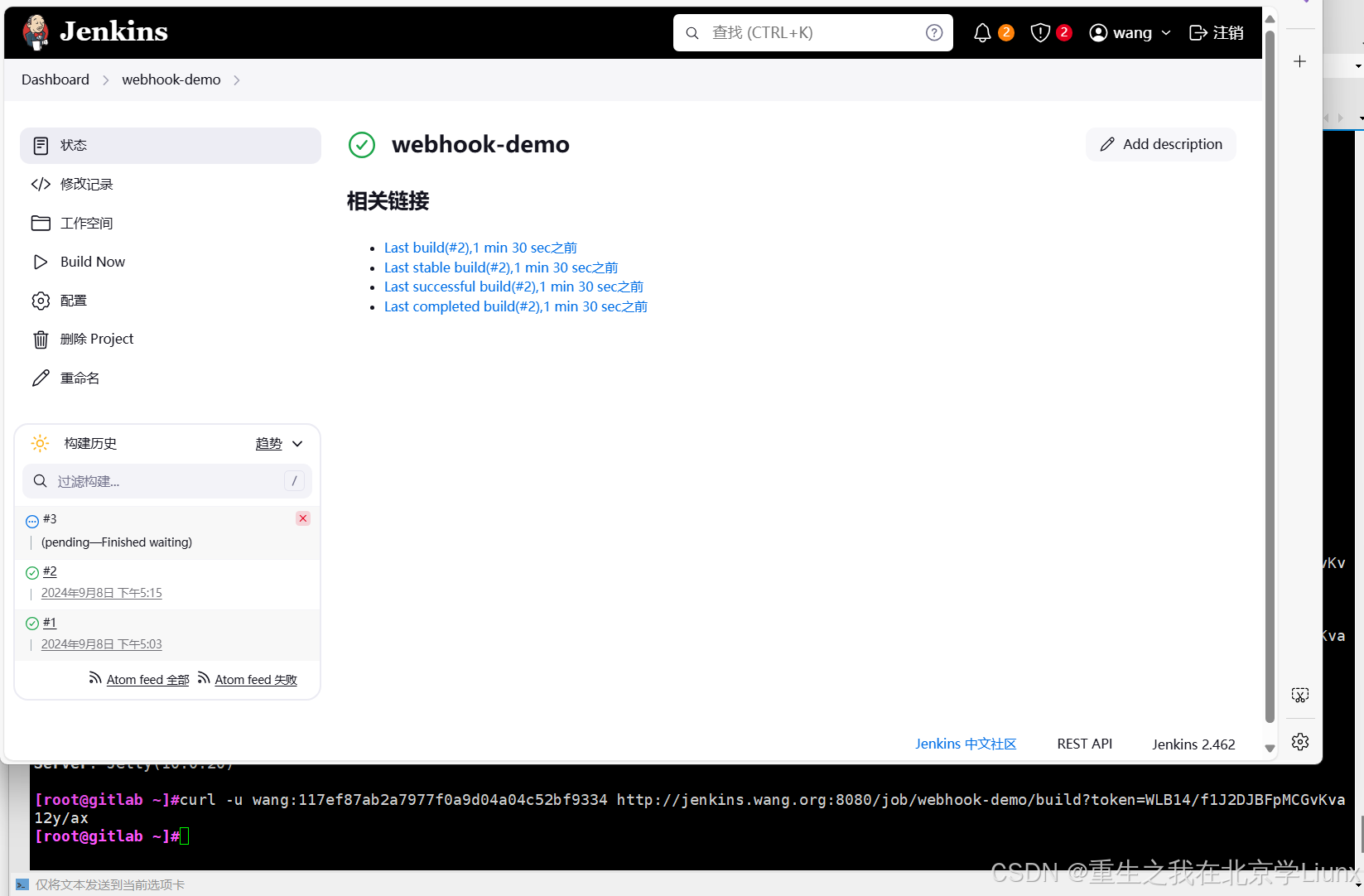
Task: Click the 删除 Project trash icon
Action: 41,340
